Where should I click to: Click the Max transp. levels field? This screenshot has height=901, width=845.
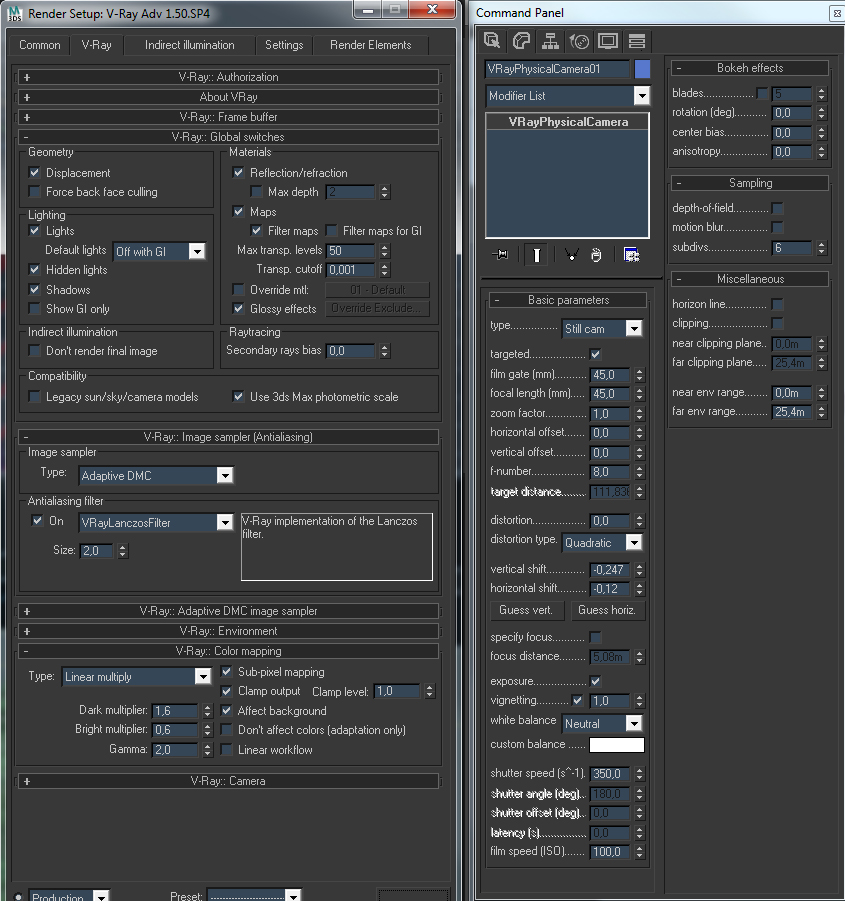click(x=350, y=251)
